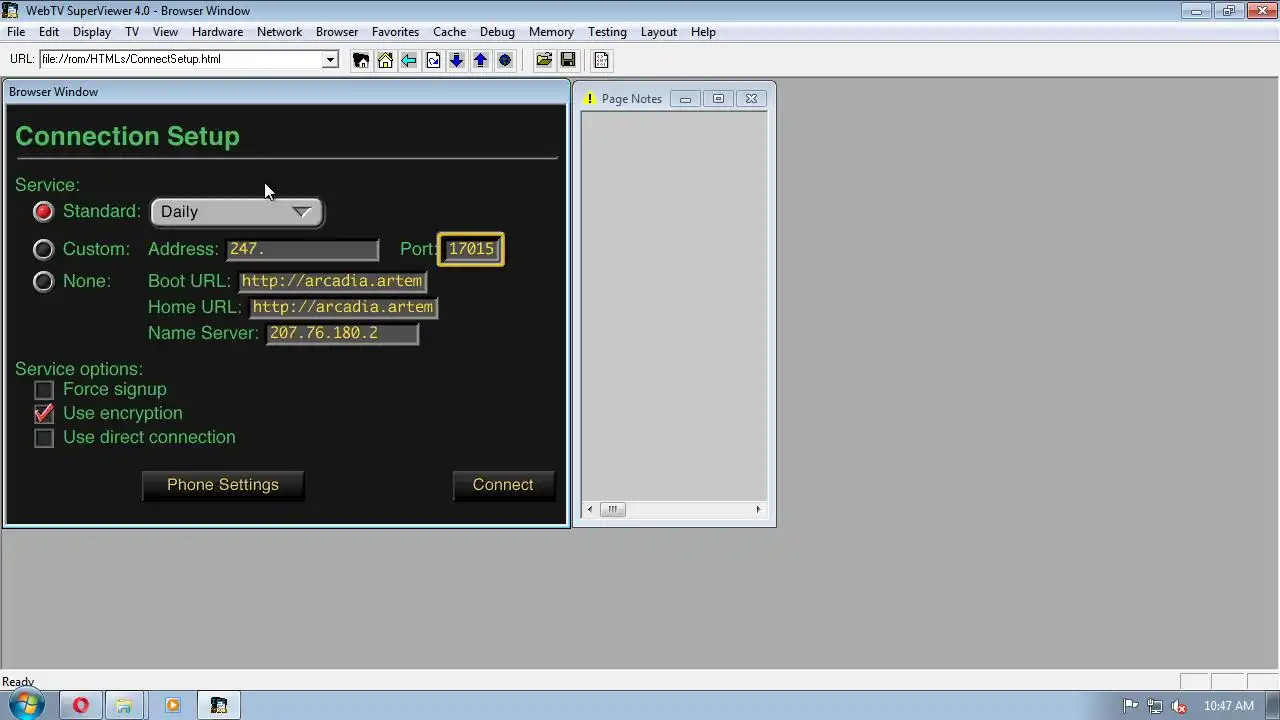Click the Phone Settings button
This screenshot has width=1280, height=720.
point(223,485)
